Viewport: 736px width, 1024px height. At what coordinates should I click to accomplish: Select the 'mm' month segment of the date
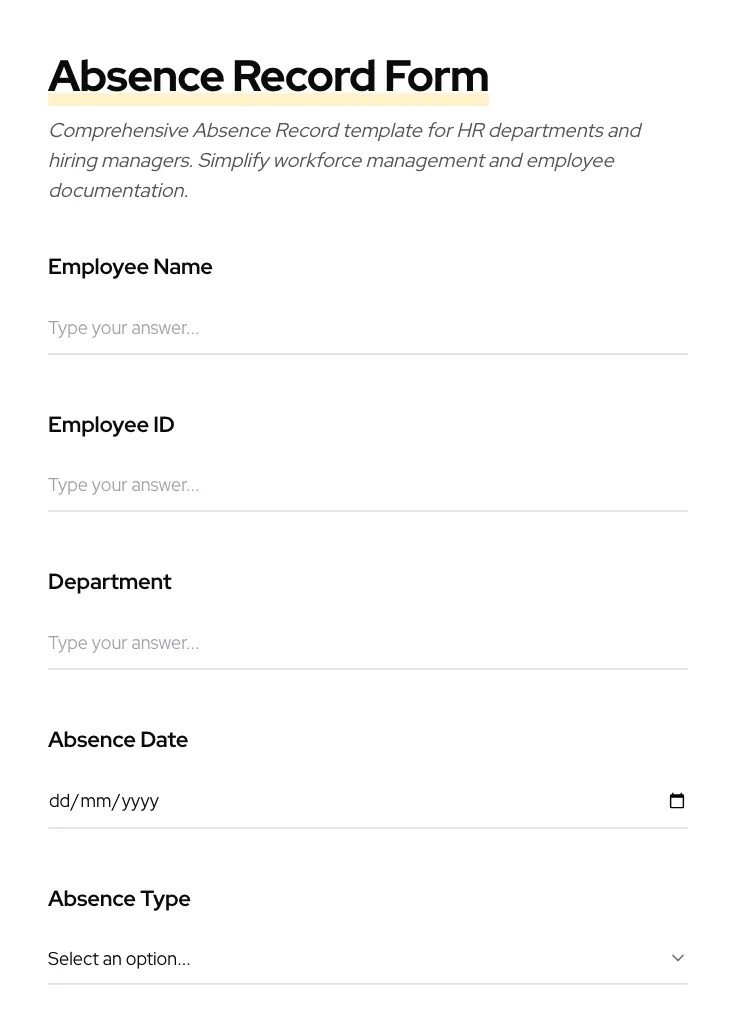point(96,801)
